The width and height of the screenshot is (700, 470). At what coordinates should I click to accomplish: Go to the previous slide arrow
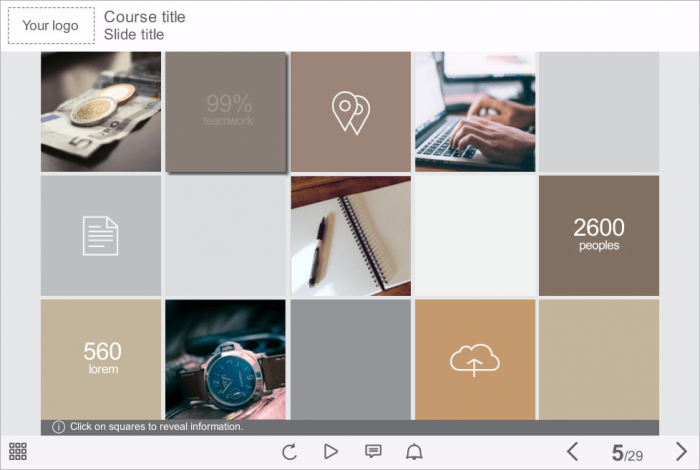(573, 451)
